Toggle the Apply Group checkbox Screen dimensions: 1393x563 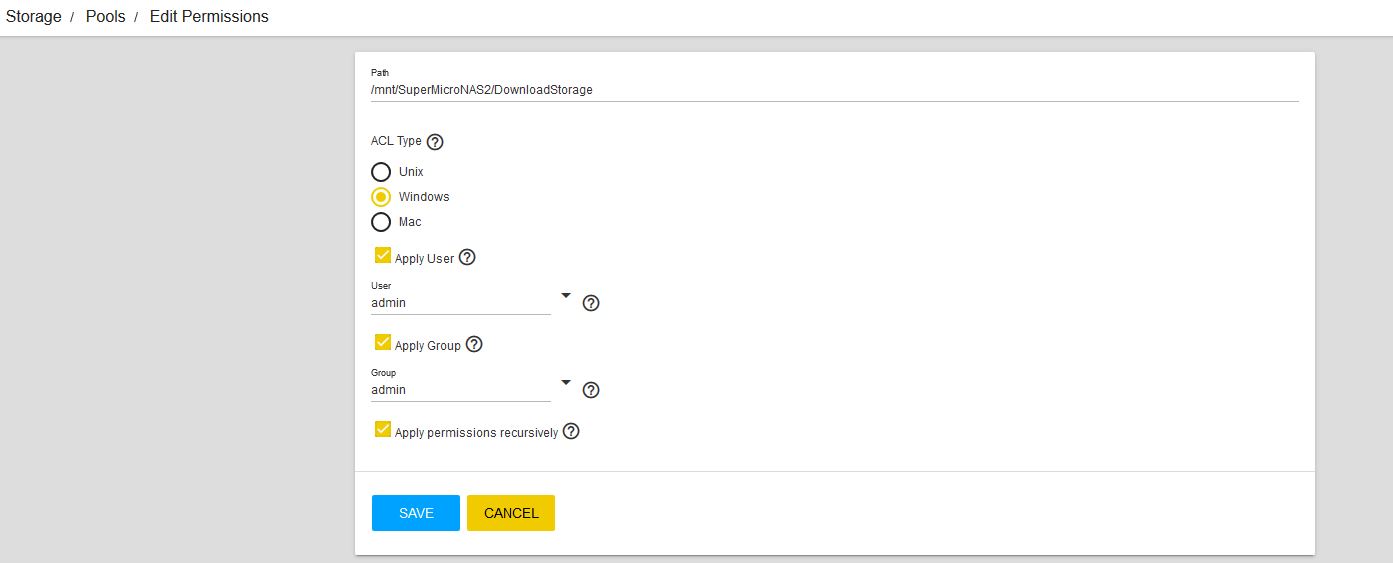pyautogui.click(x=382, y=343)
